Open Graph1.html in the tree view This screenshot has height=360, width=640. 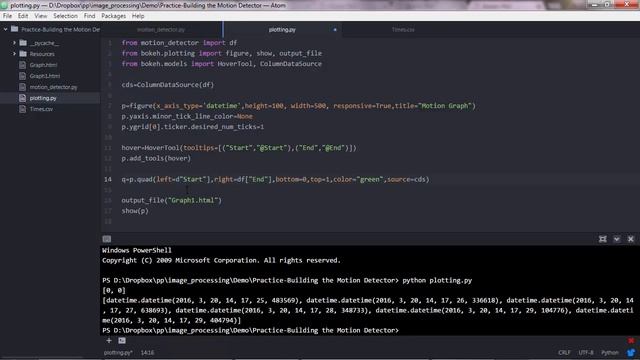[44, 76]
